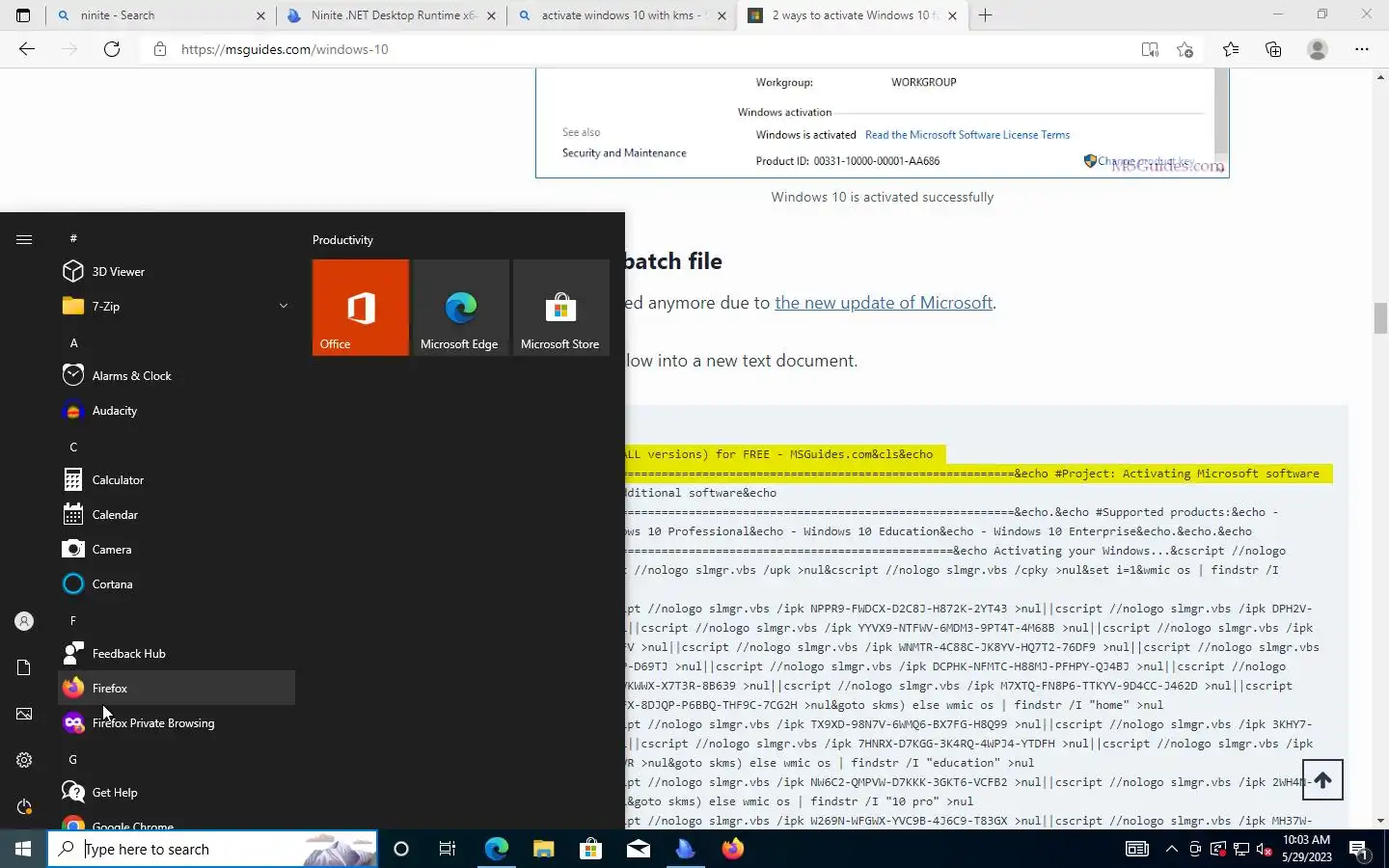Screen dimensions: 1389x868
Task: Launch Firefox from Start menu list
Action: tap(177, 689)
